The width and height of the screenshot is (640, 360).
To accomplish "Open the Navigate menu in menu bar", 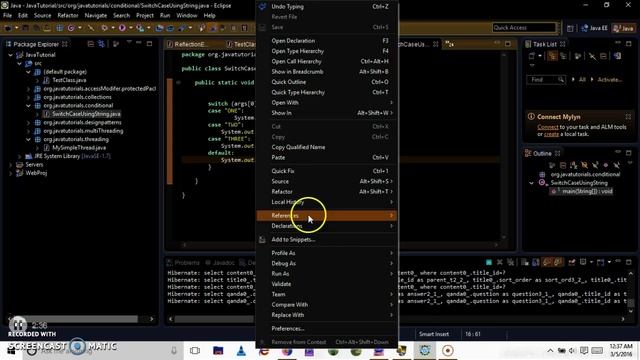I will pyautogui.click(x=96, y=16).
